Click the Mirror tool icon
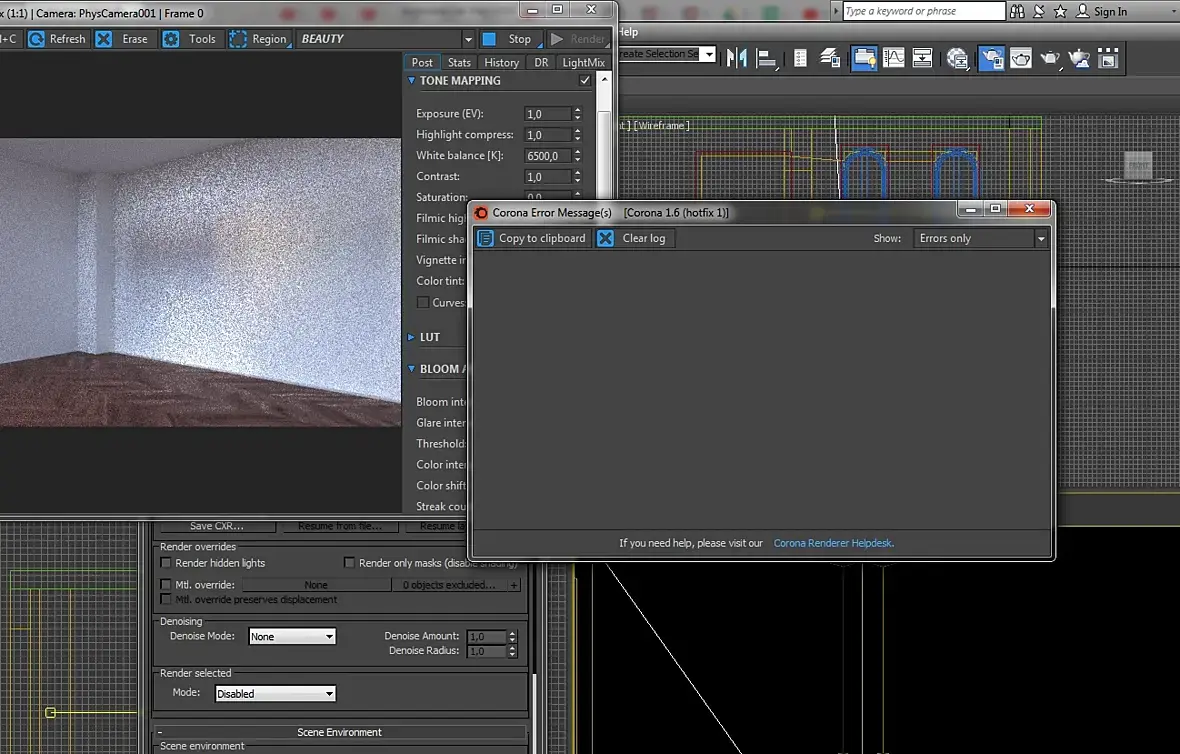The height and width of the screenshot is (754, 1180). pos(737,58)
